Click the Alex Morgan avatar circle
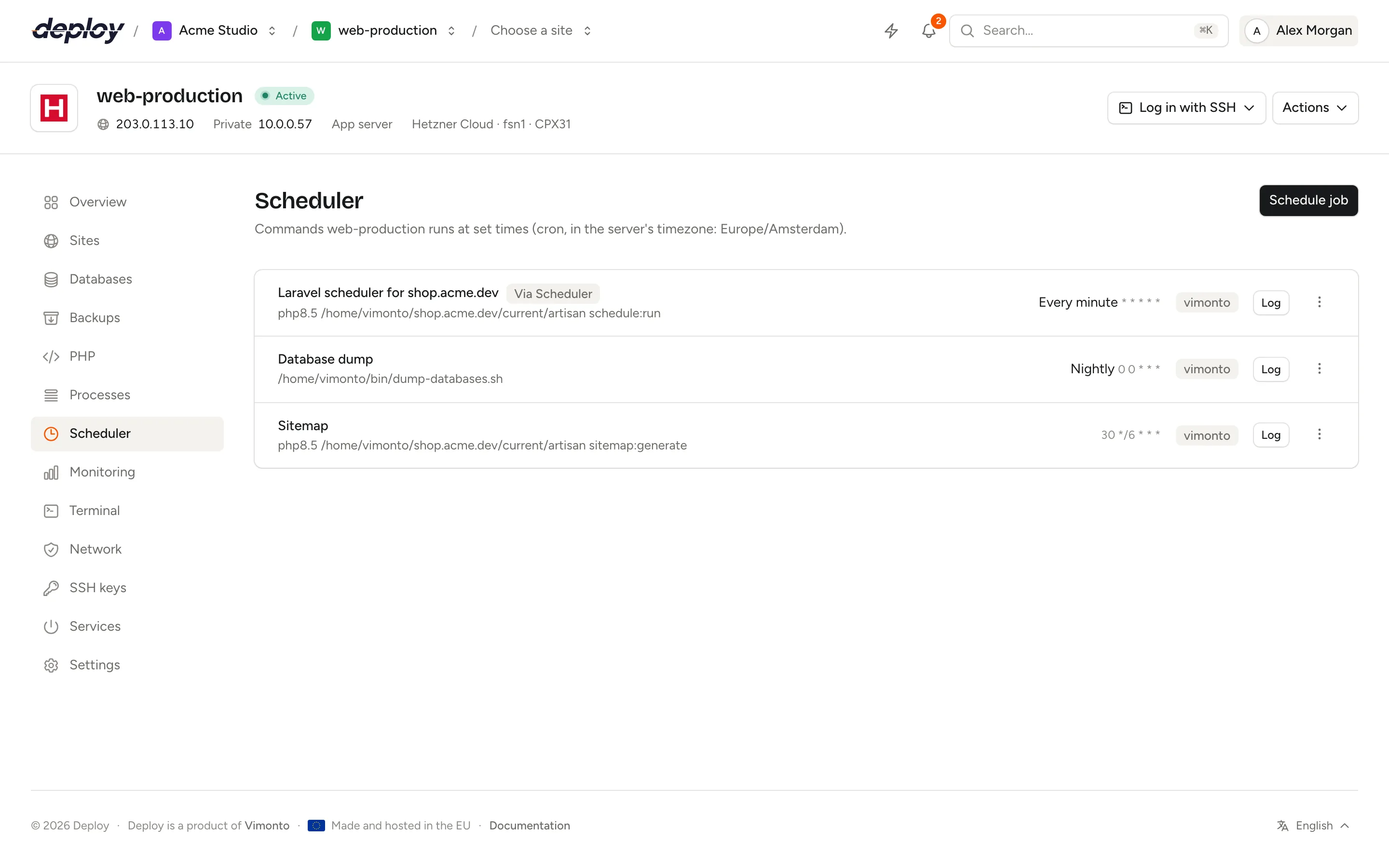The image size is (1389, 868). click(x=1257, y=30)
